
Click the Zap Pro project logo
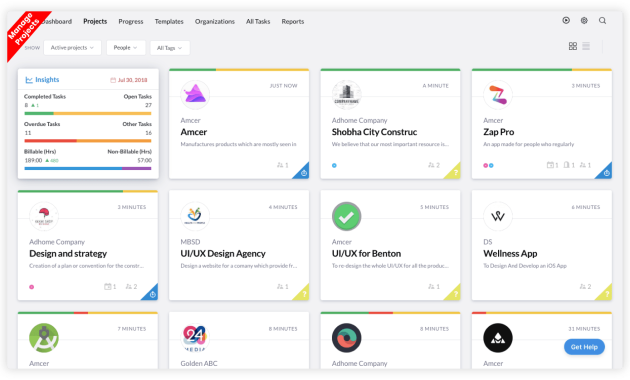click(x=498, y=95)
